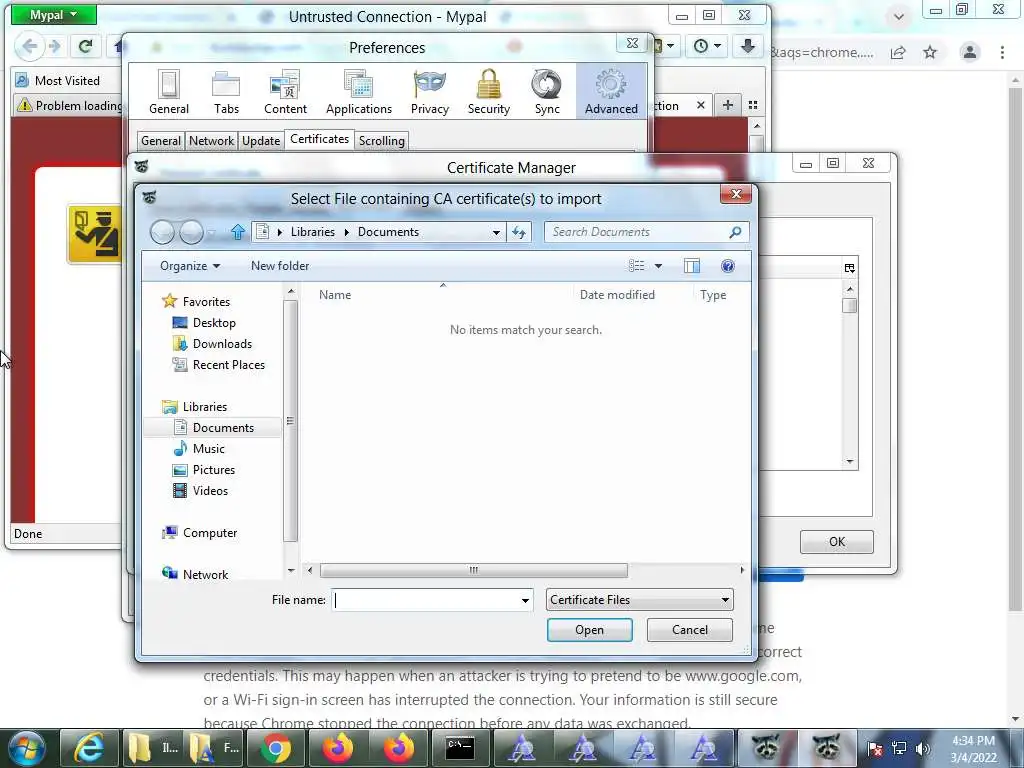Expand the Mypal history button dropdown arrow
The height and width of the screenshot is (768, 1024).
(x=717, y=46)
